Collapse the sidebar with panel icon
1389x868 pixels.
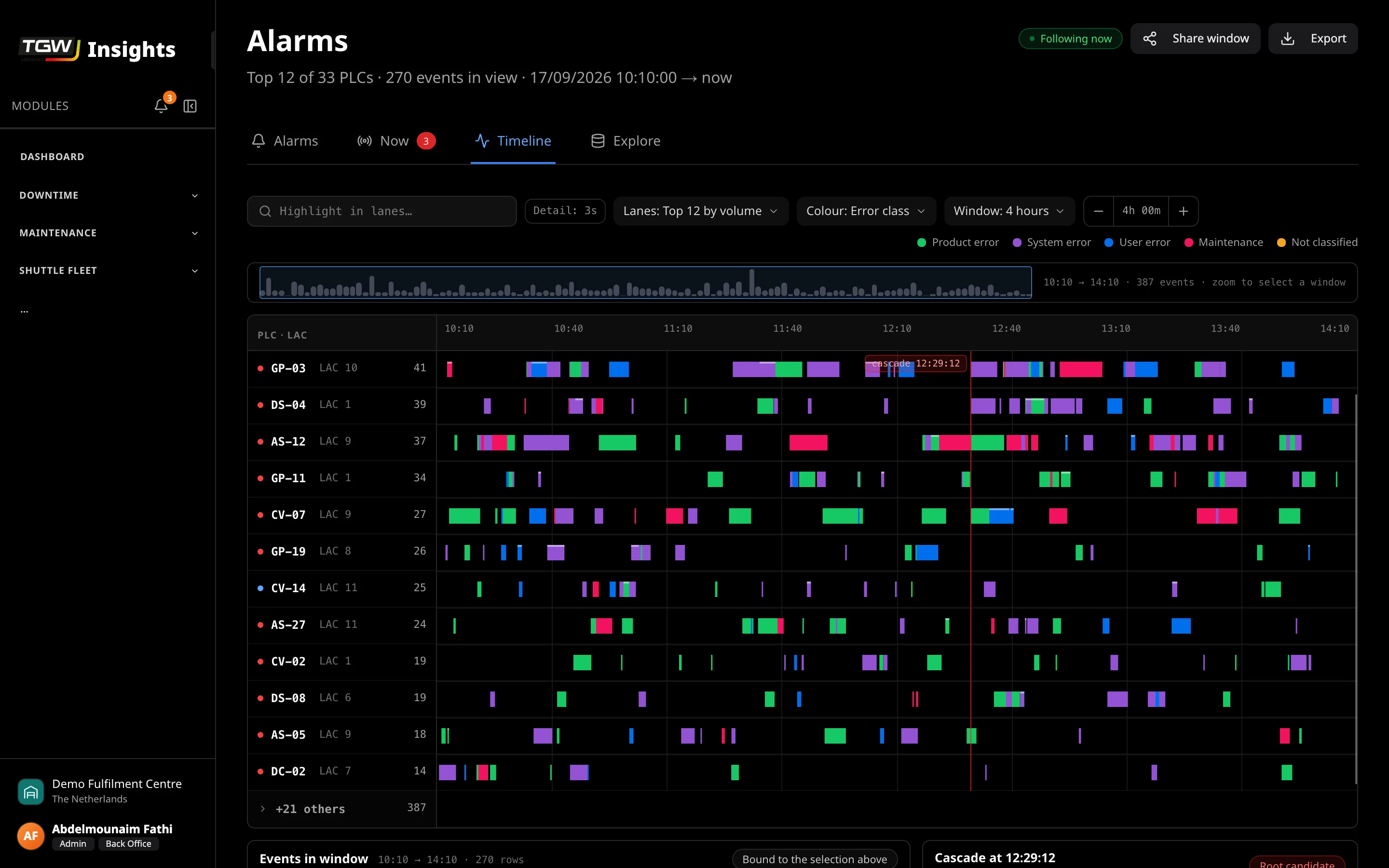click(190, 106)
